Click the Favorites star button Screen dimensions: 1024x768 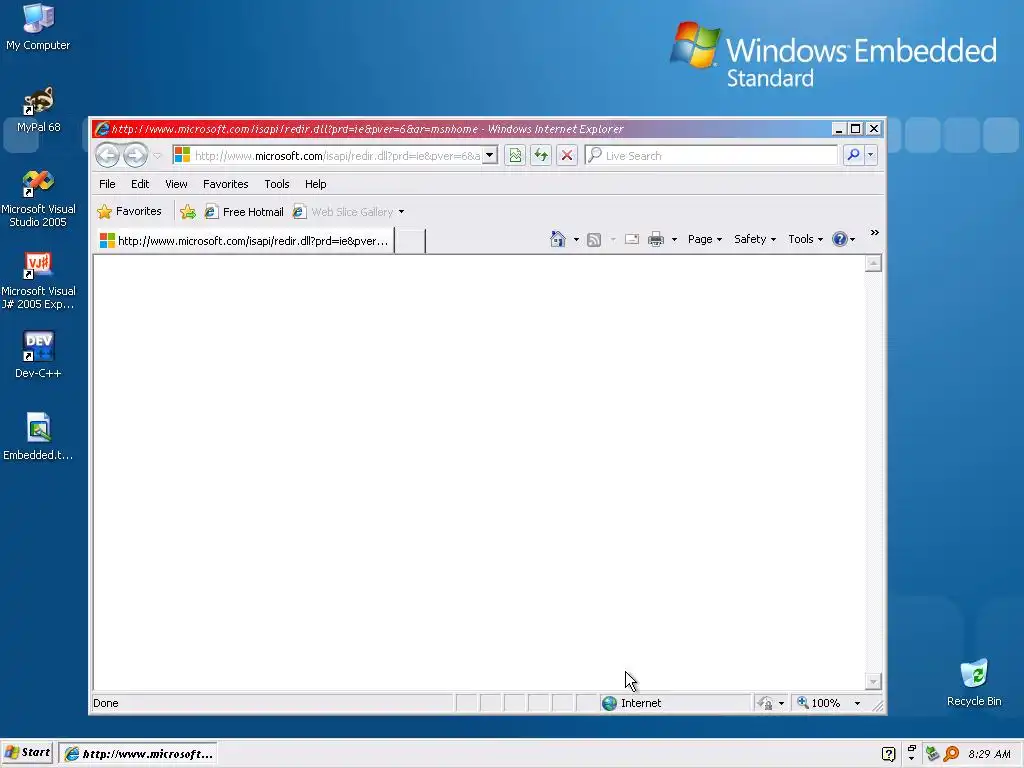[129, 212]
